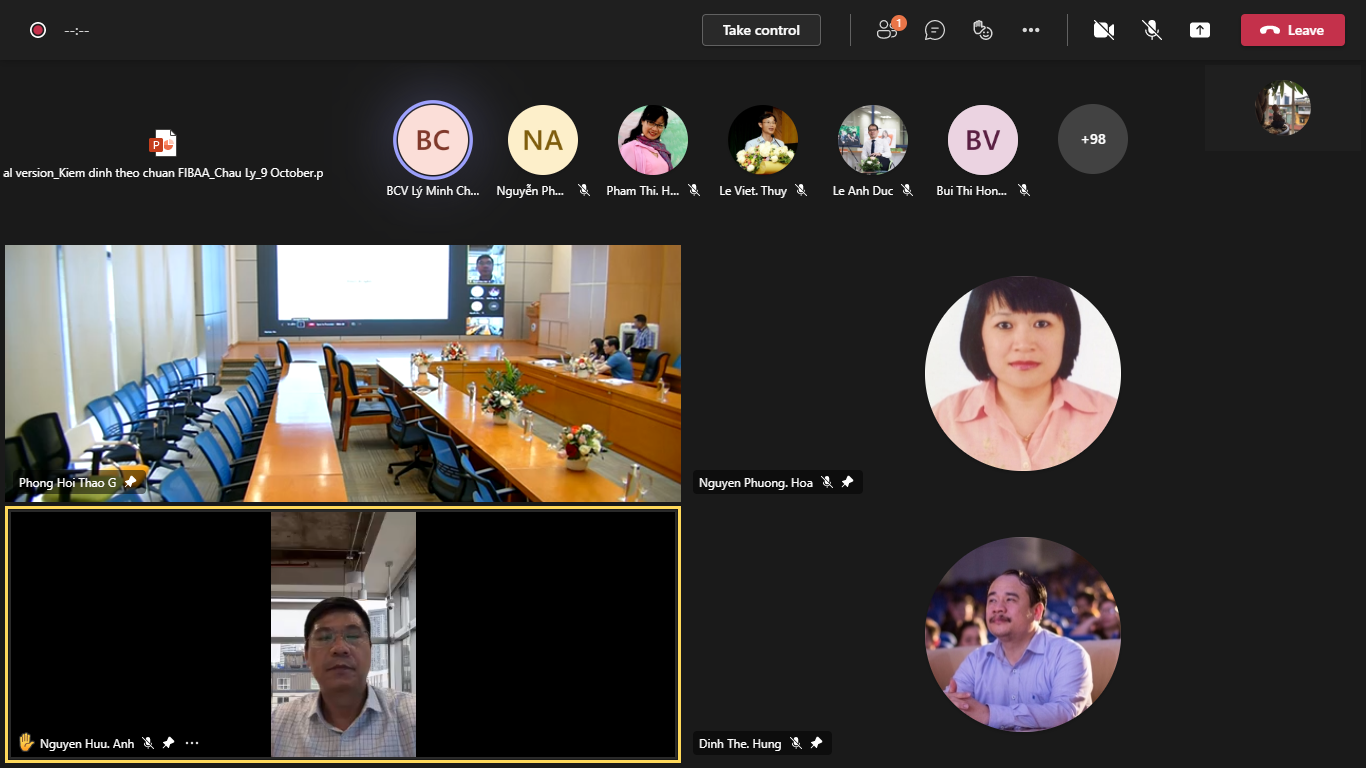Click the BCV Lý Minh Ch... name label
This screenshot has width=1366, height=768.
coord(433,191)
